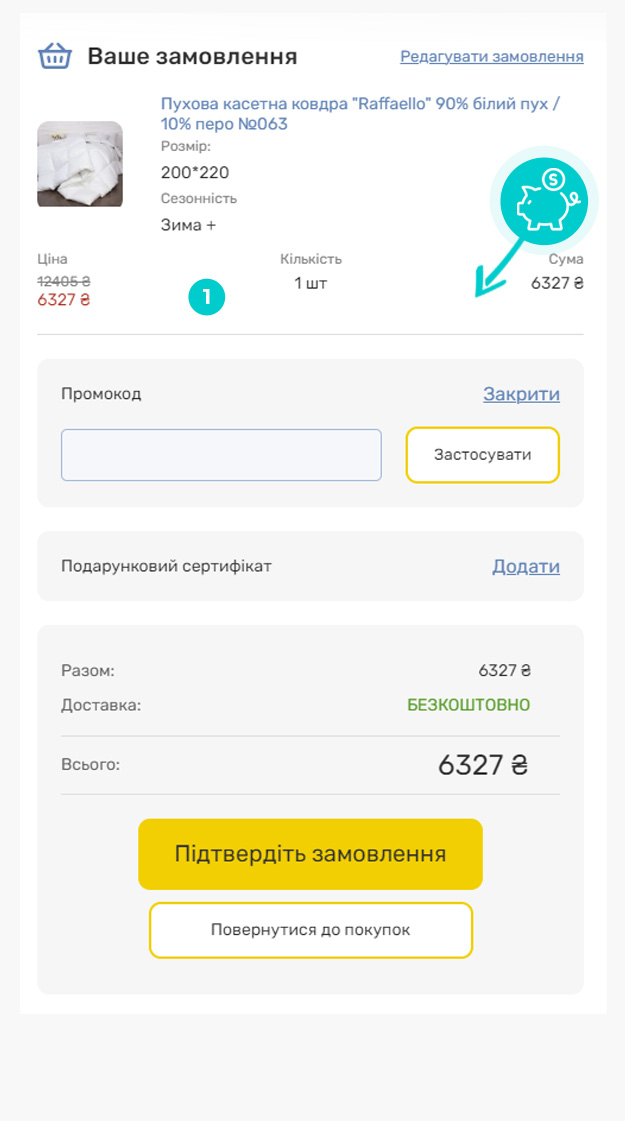Click the size value "200*220"
This screenshot has width=625, height=1121.
(x=195, y=172)
